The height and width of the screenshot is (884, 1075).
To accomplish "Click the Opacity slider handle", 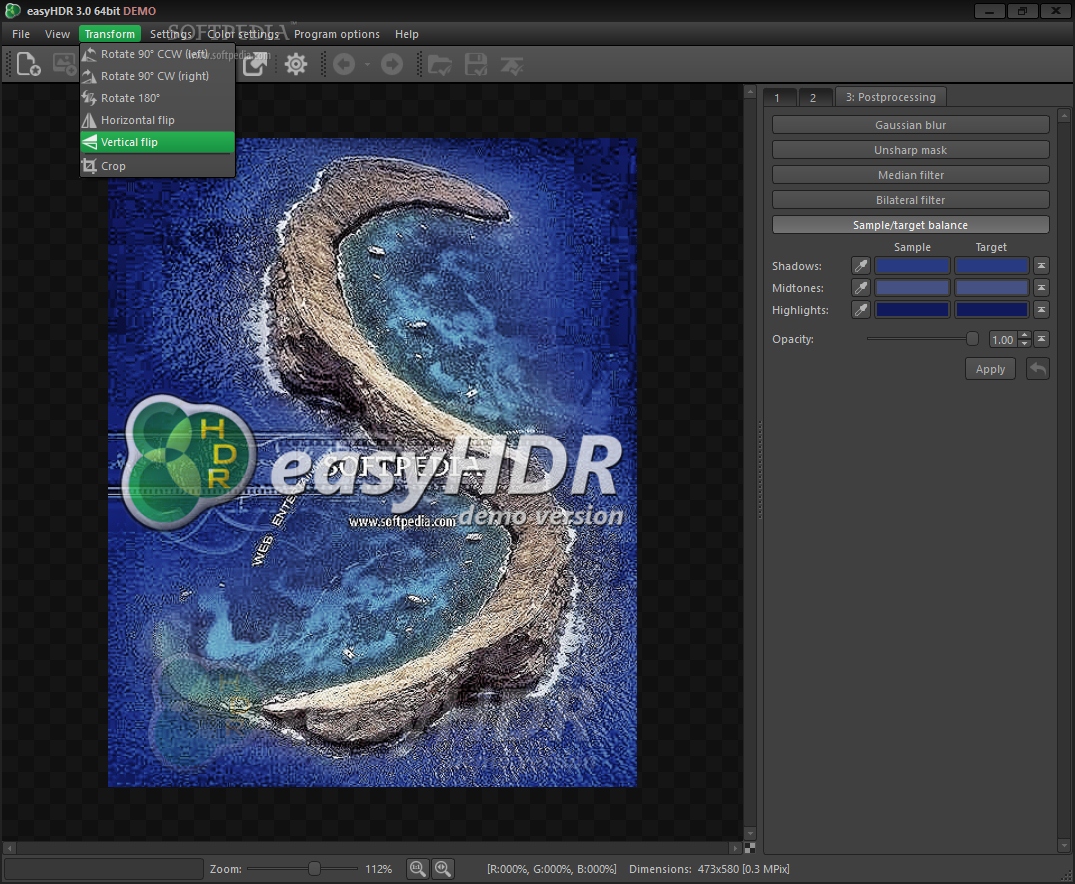I will tap(972, 338).
